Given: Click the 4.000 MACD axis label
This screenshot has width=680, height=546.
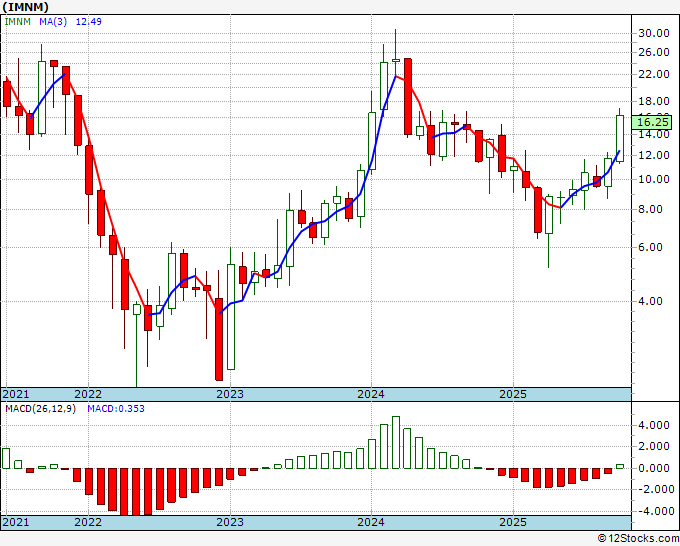Looking at the screenshot, I should coord(652,425).
